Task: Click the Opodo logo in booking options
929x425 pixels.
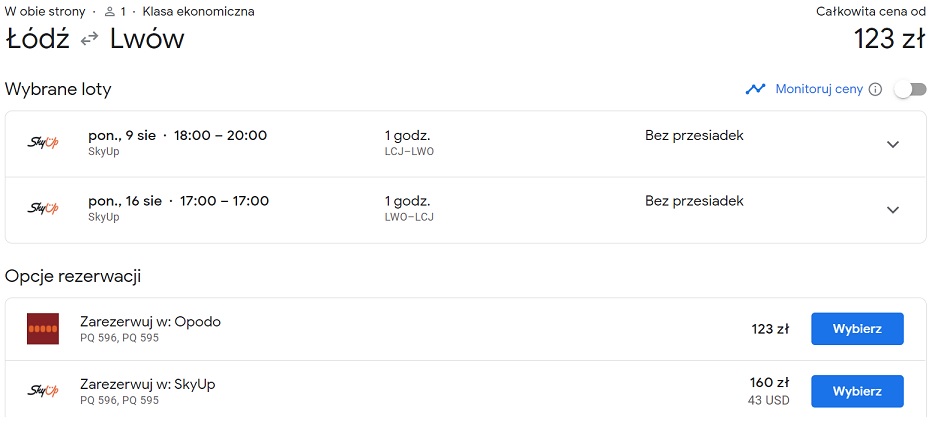Action: point(43,328)
